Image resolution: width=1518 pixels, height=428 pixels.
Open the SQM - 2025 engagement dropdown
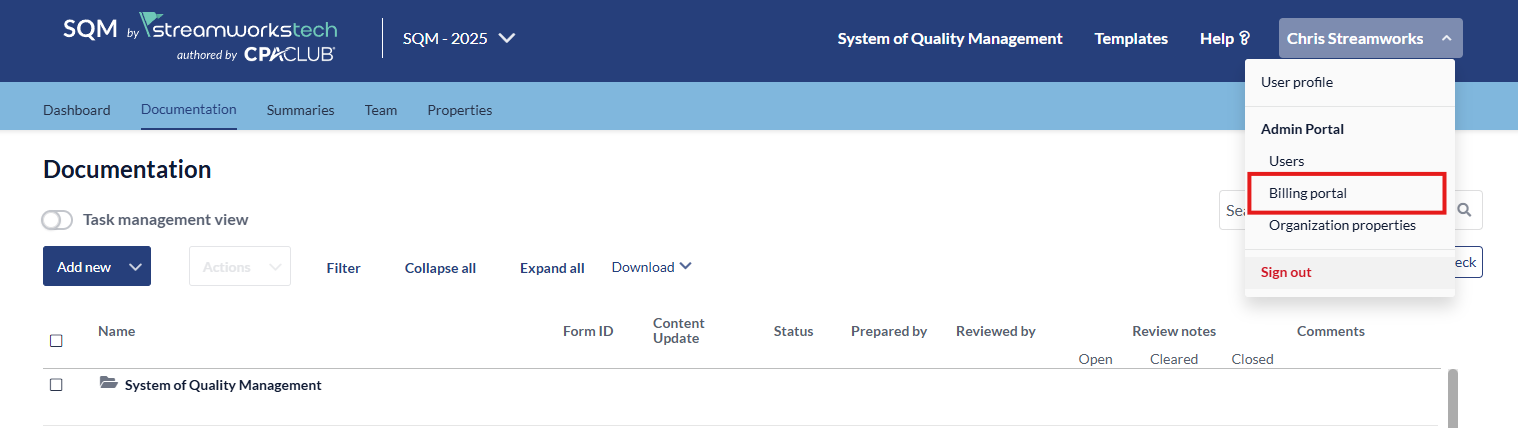click(459, 38)
